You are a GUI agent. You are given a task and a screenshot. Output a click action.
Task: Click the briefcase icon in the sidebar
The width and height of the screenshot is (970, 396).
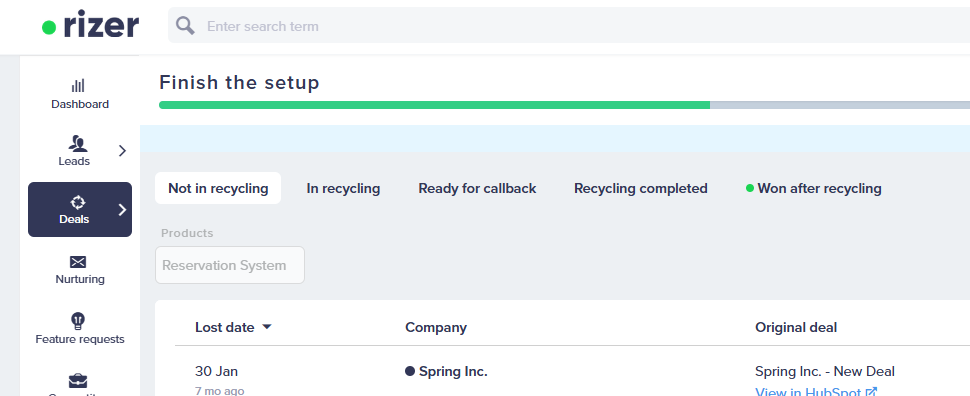[x=78, y=380]
